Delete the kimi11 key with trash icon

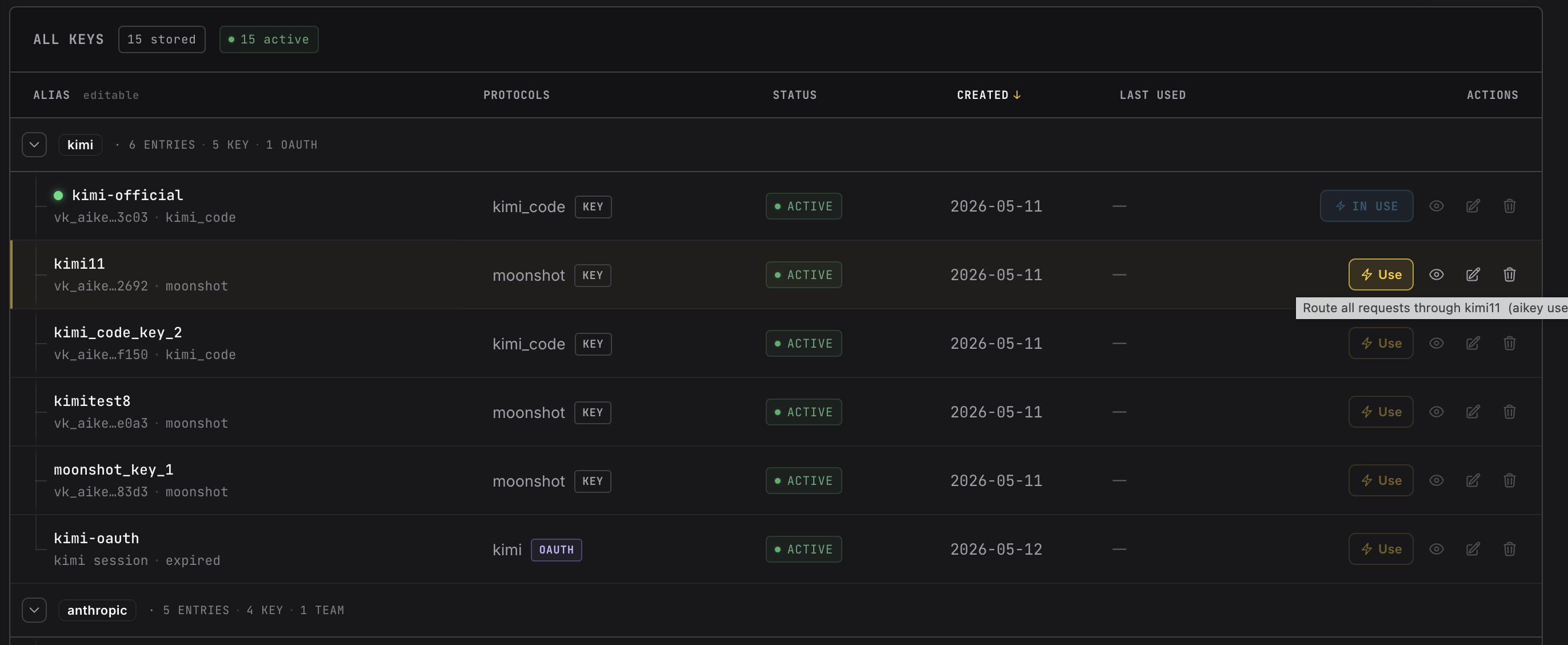tap(1510, 274)
